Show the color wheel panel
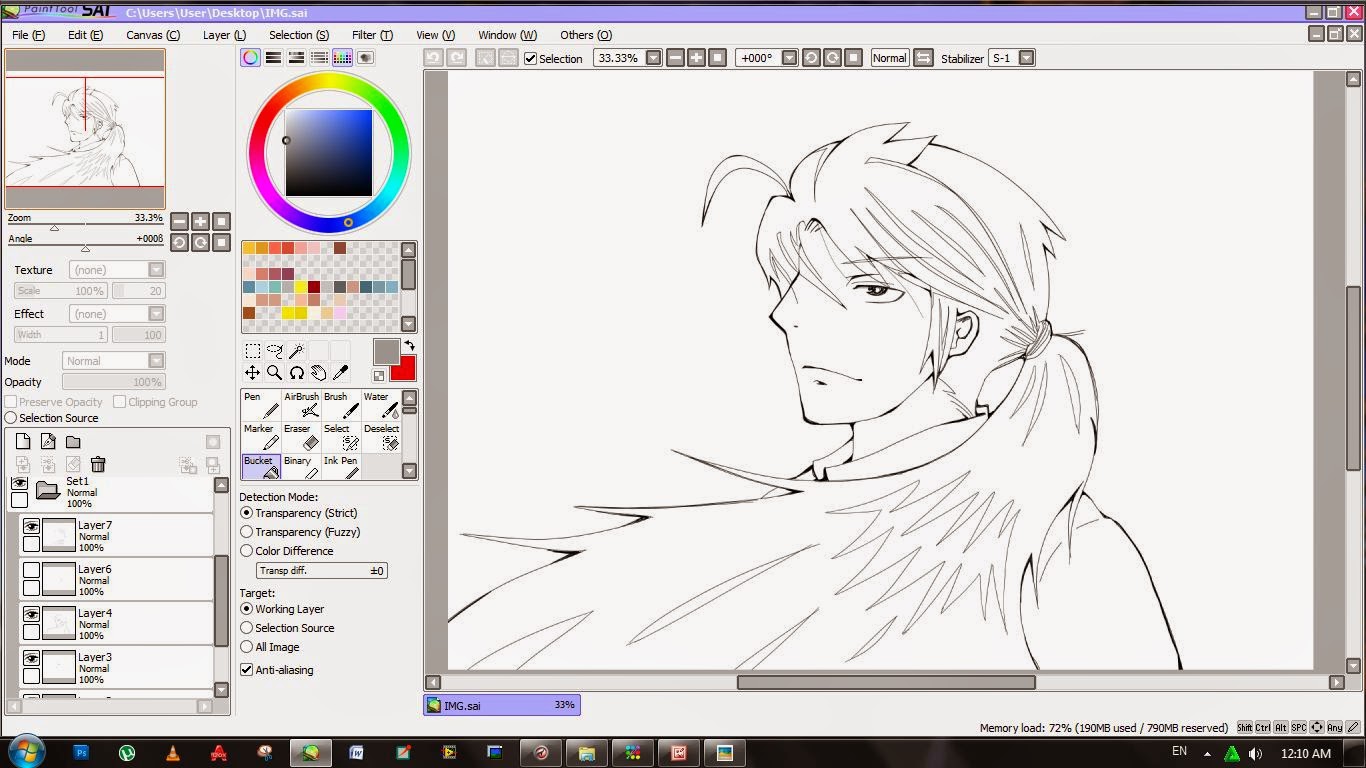The image size is (1366, 768). pos(251,58)
